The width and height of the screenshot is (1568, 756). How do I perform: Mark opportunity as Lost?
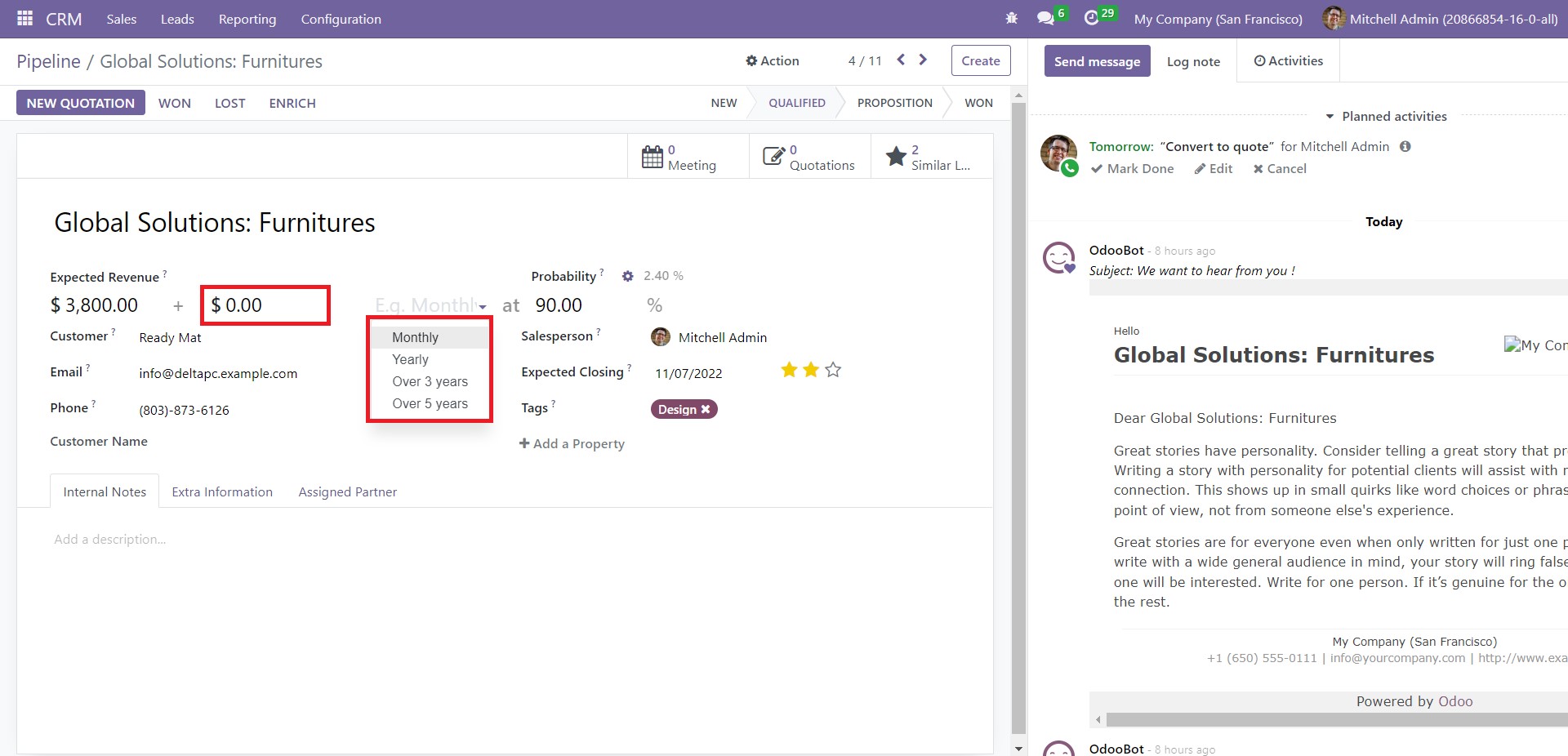pyautogui.click(x=229, y=103)
